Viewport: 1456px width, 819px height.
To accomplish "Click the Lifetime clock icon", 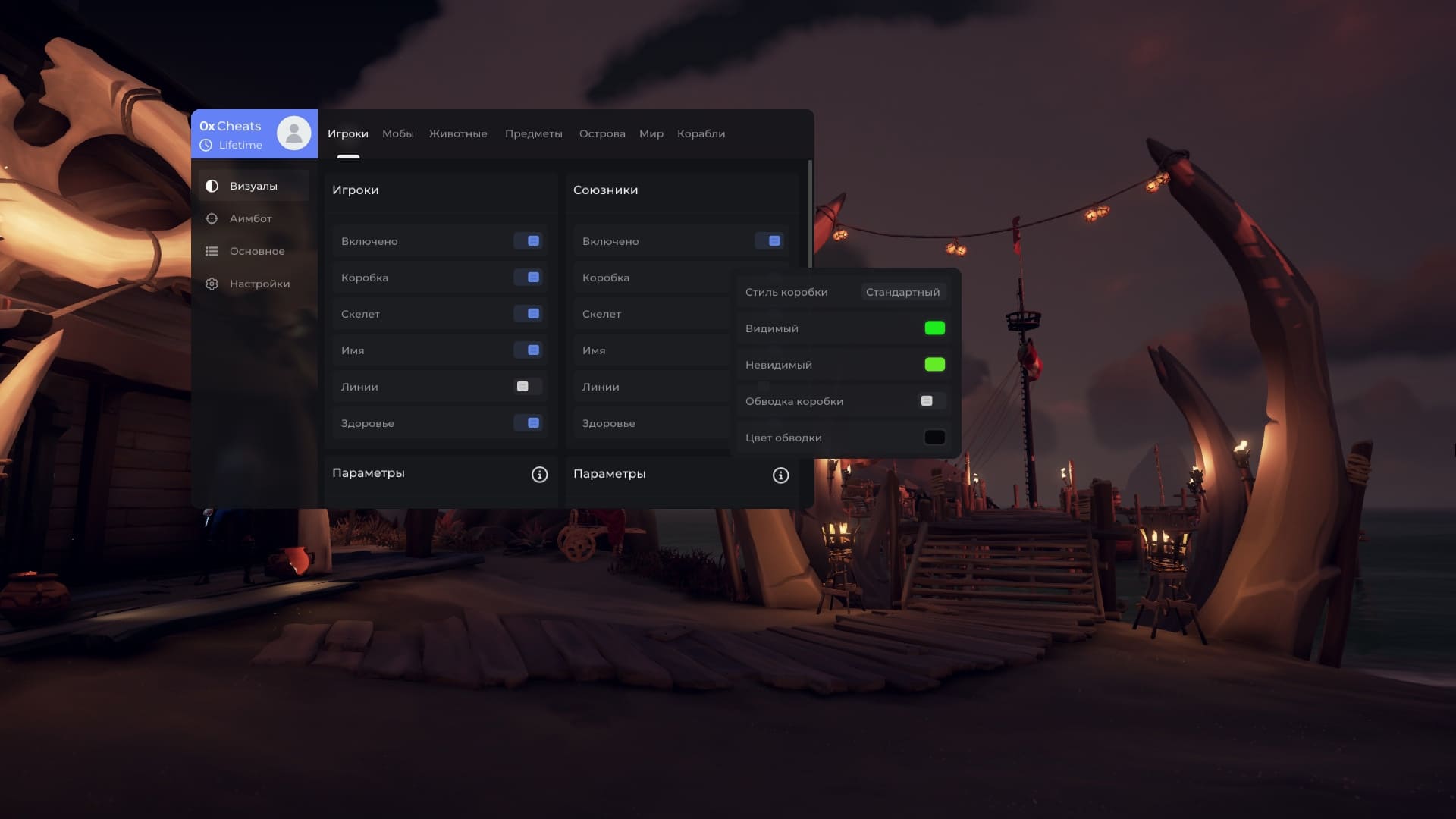I will click(206, 145).
